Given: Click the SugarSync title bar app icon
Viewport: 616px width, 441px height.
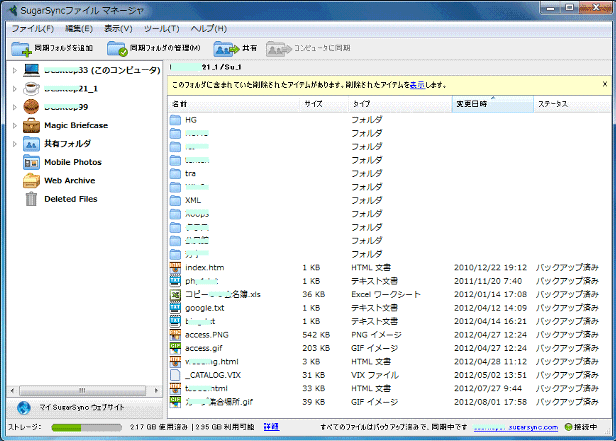Looking at the screenshot, I should [x=12, y=10].
